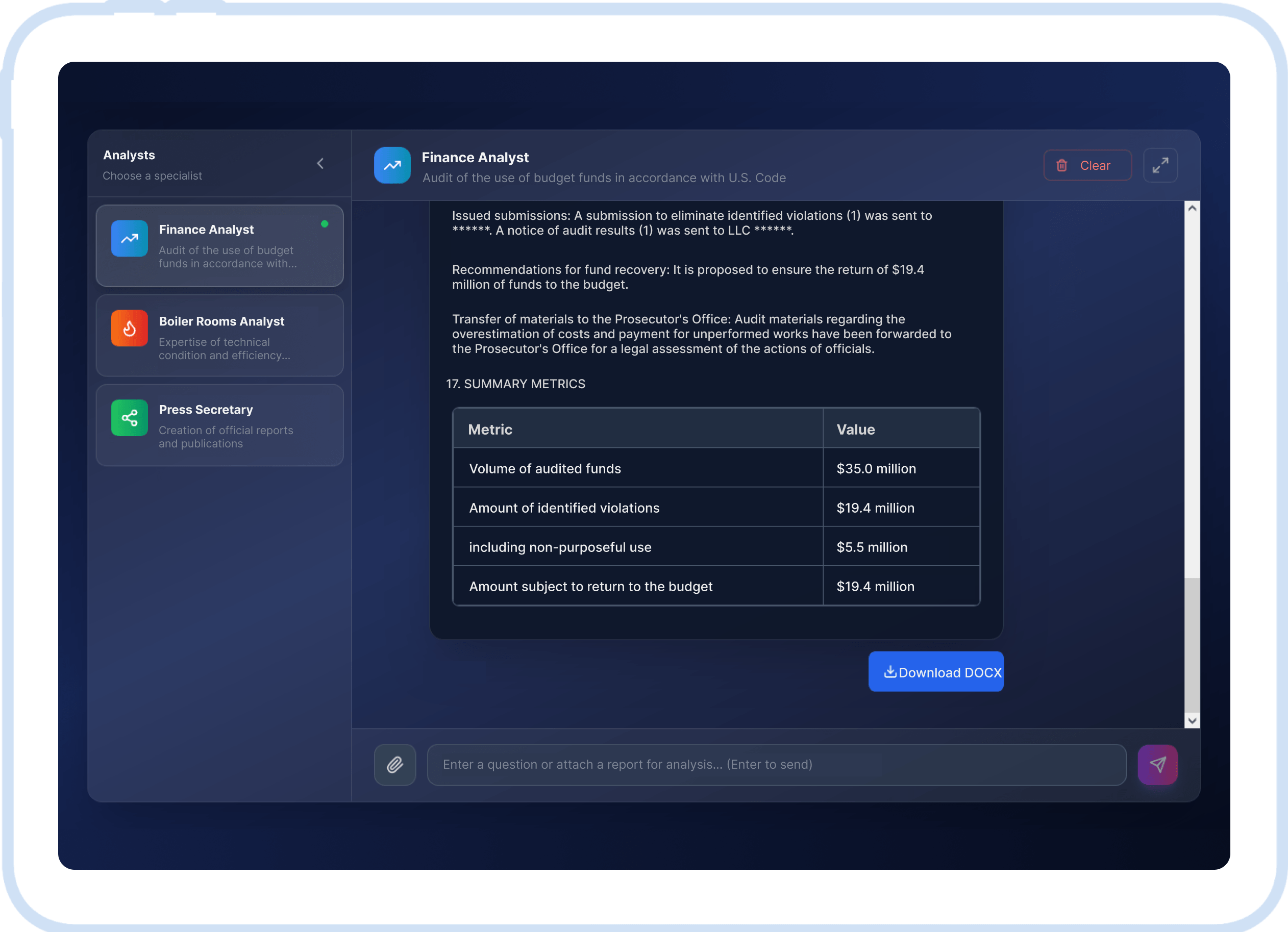
Task: Click the trash icon in Clear button
Action: click(1061, 165)
